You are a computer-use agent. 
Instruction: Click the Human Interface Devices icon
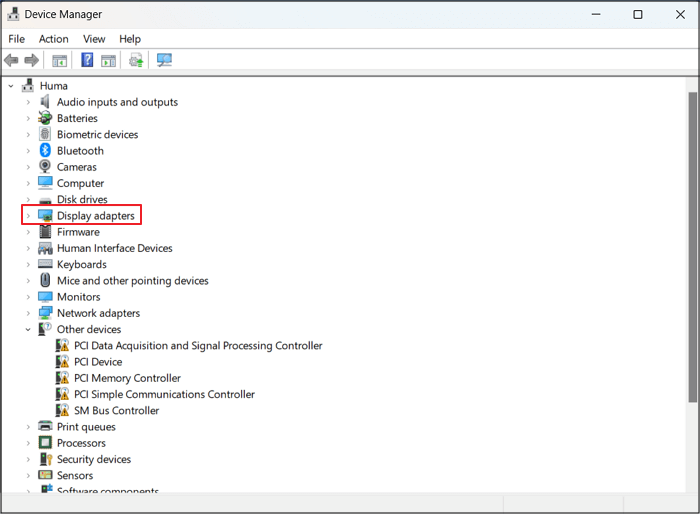(x=45, y=248)
